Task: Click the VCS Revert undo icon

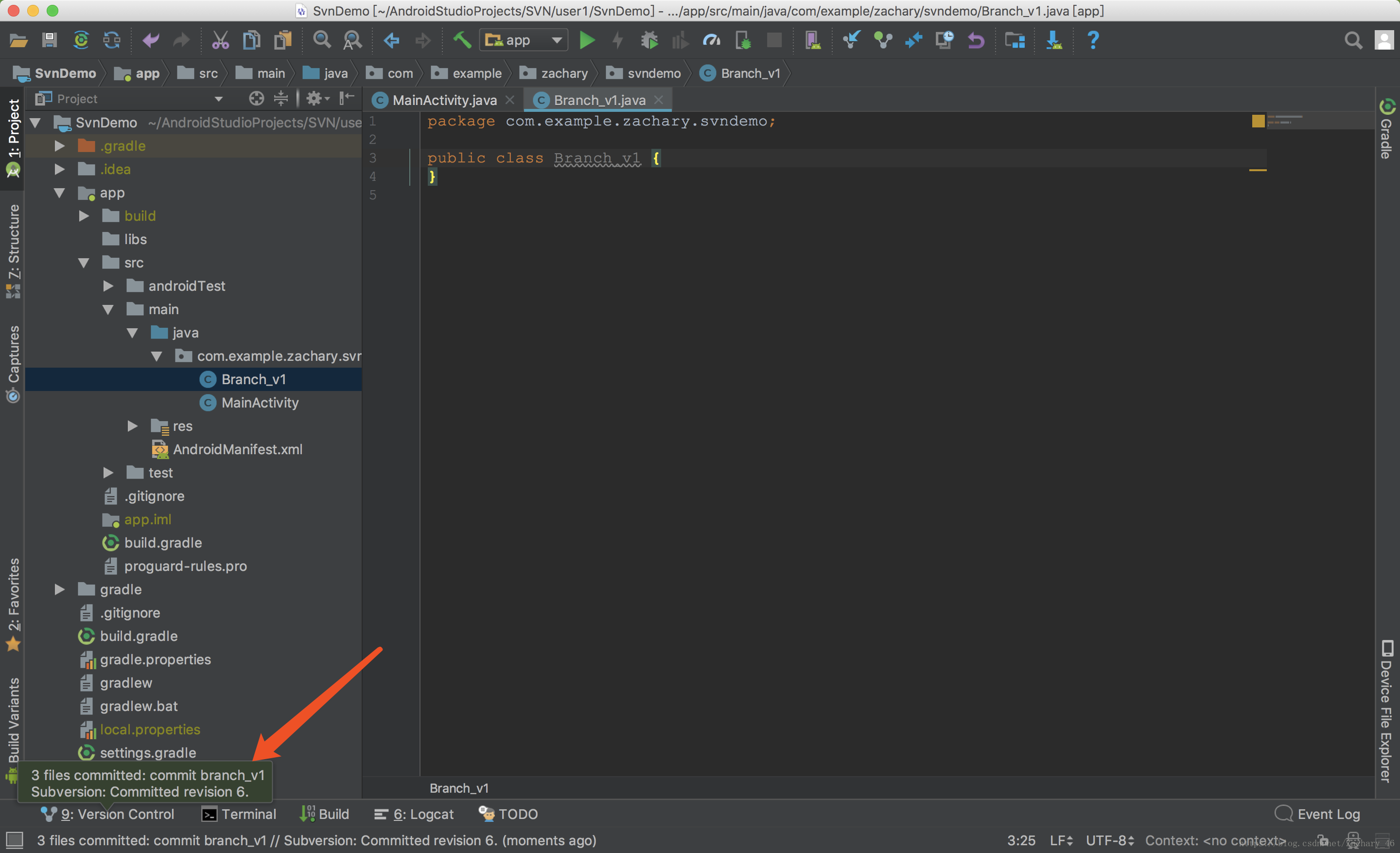Action: point(976,40)
